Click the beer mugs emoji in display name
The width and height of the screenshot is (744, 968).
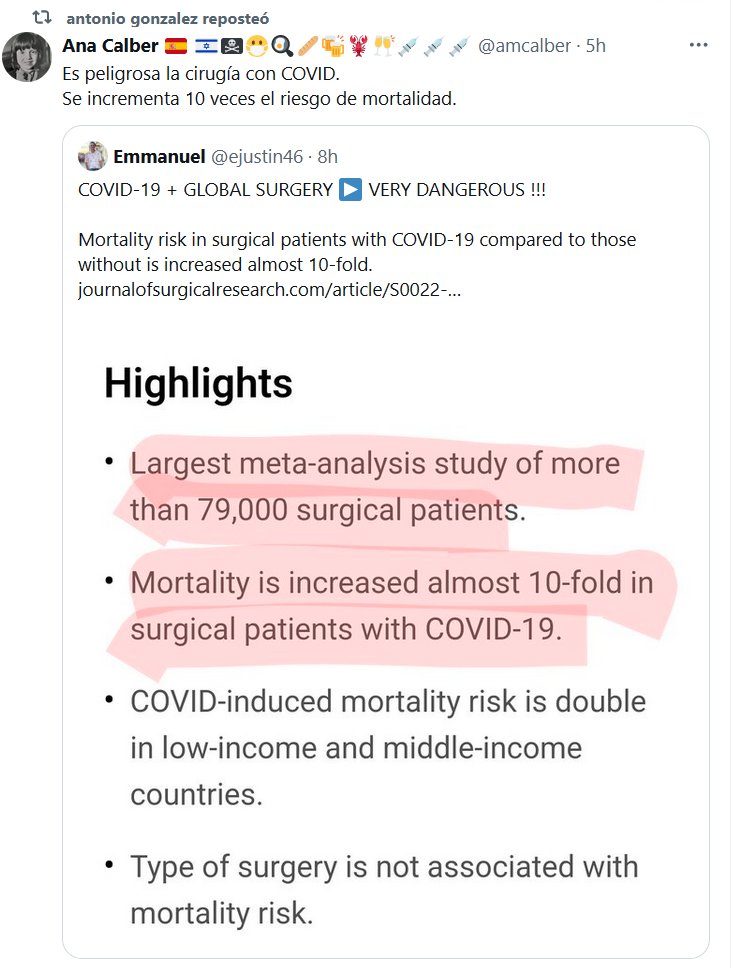point(332,46)
